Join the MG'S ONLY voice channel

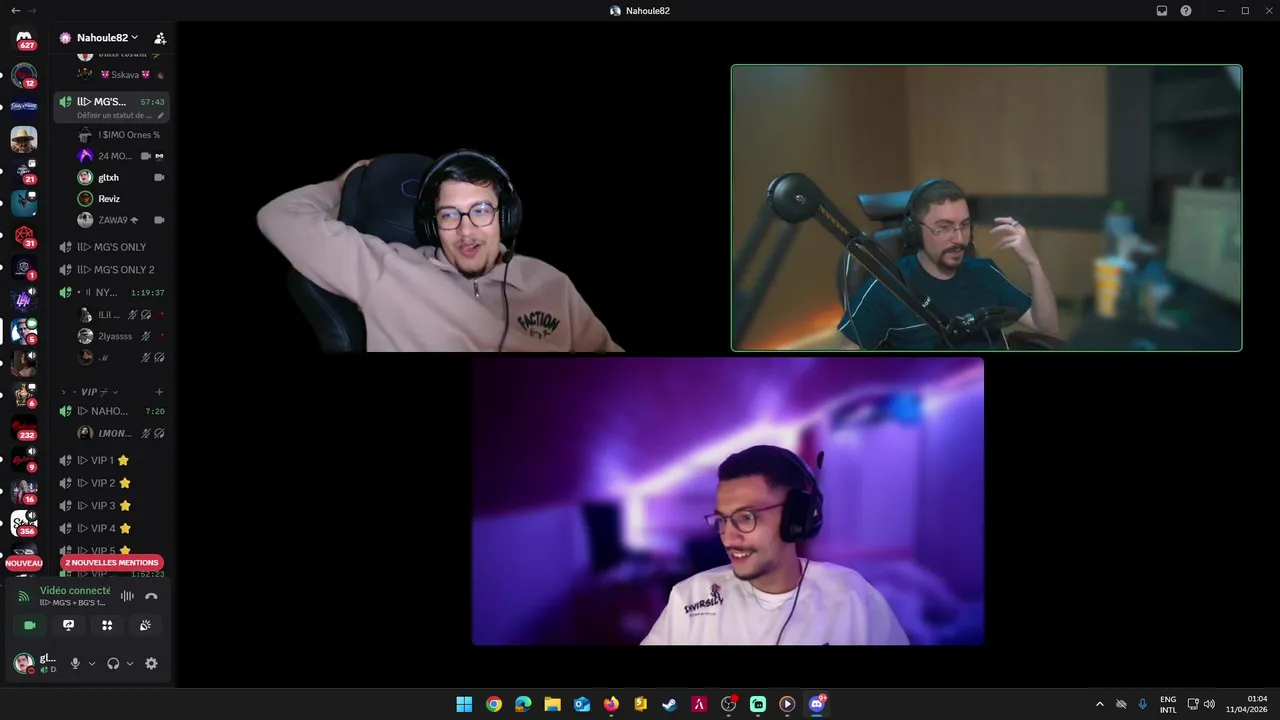coord(111,247)
